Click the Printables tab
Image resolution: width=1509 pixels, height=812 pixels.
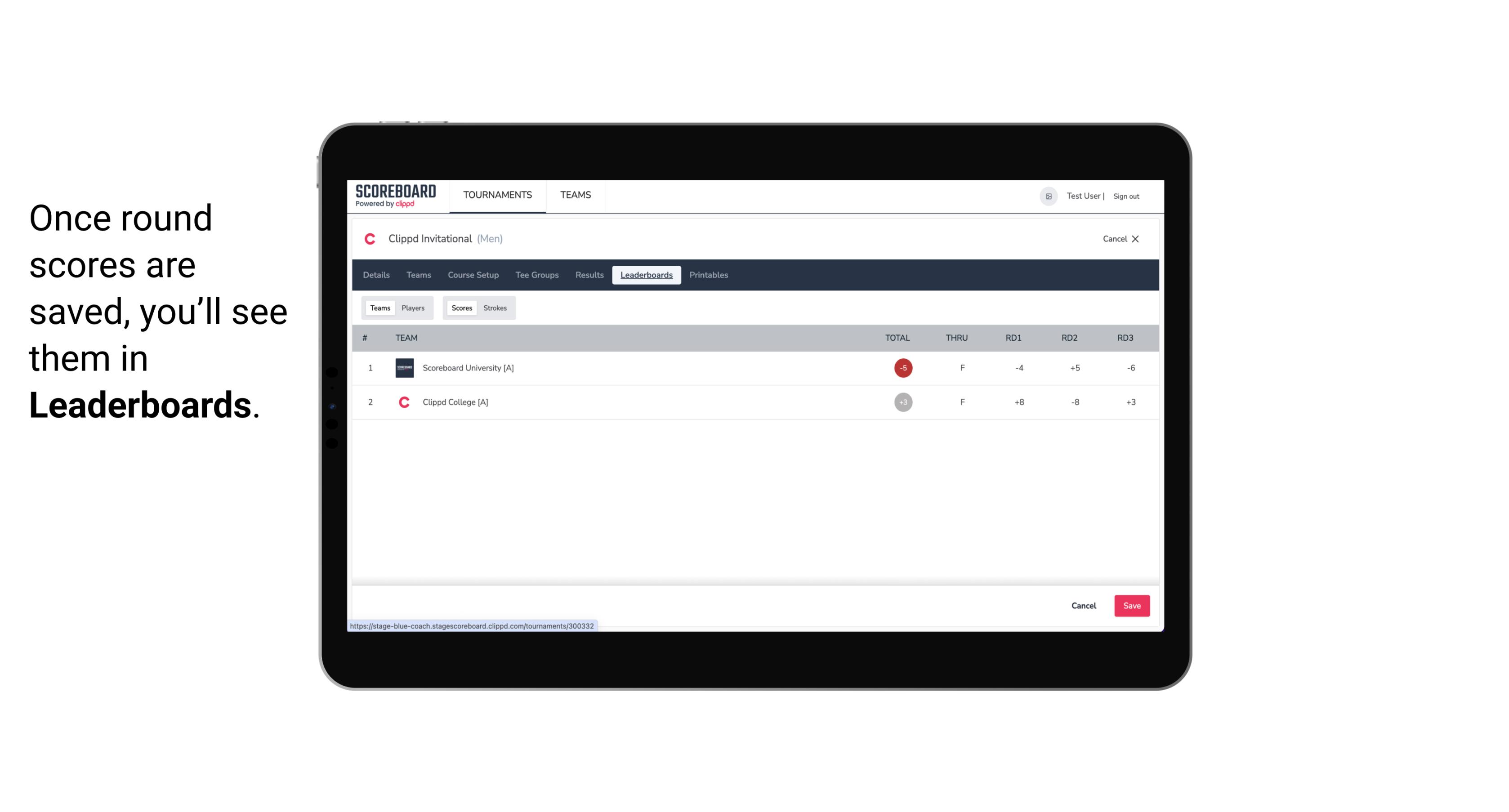(709, 275)
